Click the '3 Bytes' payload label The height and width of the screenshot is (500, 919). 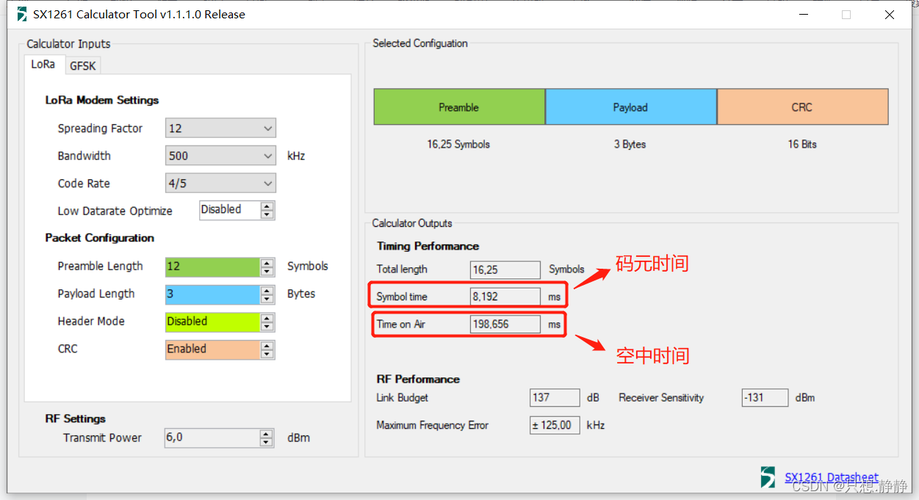[630, 144]
